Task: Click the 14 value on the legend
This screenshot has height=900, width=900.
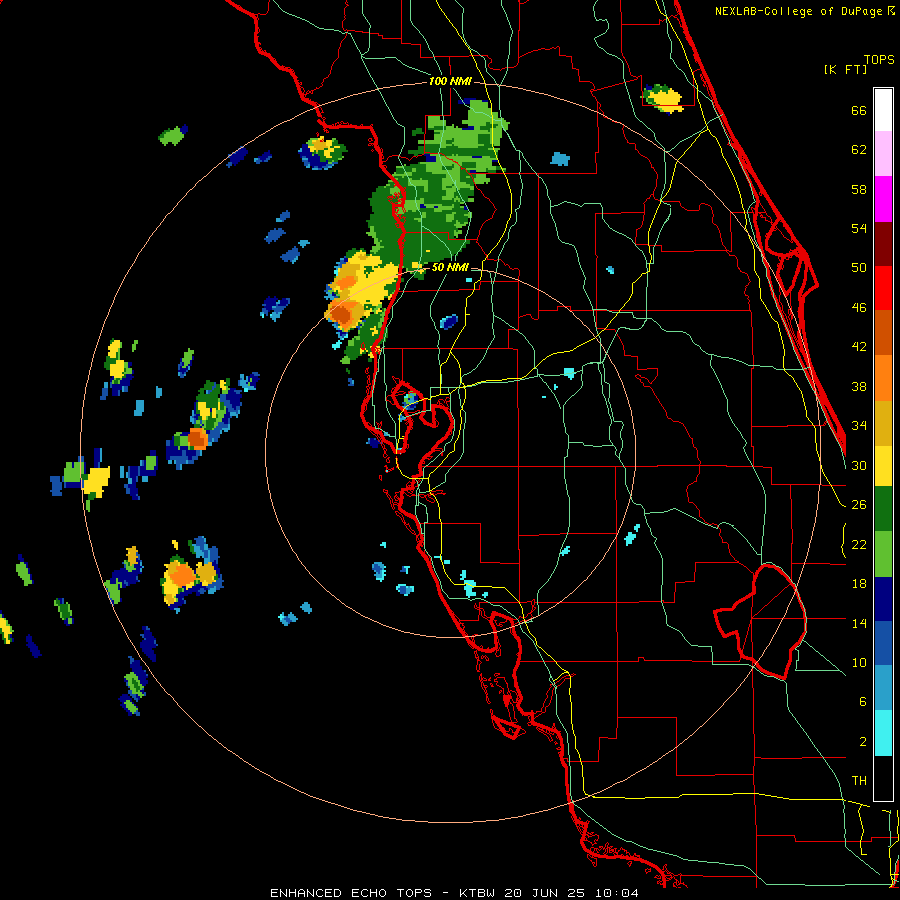Action: click(859, 623)
